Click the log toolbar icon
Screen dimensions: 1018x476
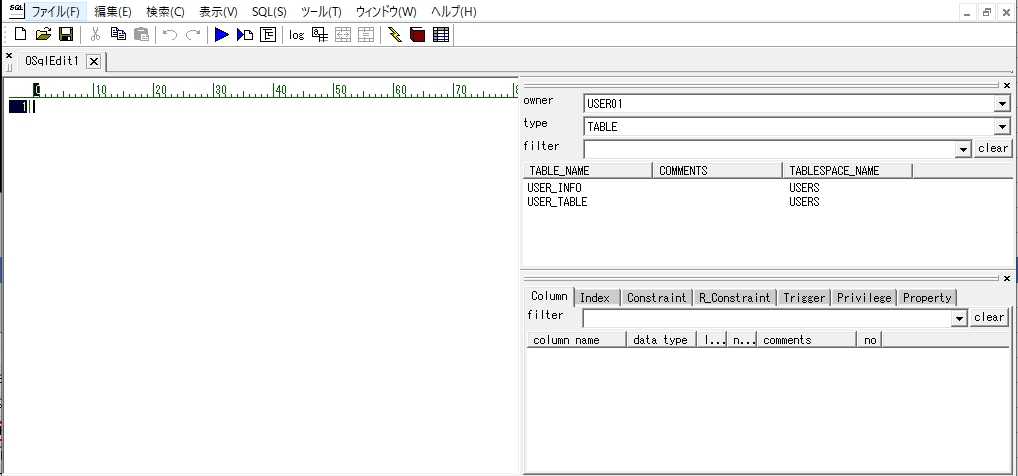click(x=297, y=35)
